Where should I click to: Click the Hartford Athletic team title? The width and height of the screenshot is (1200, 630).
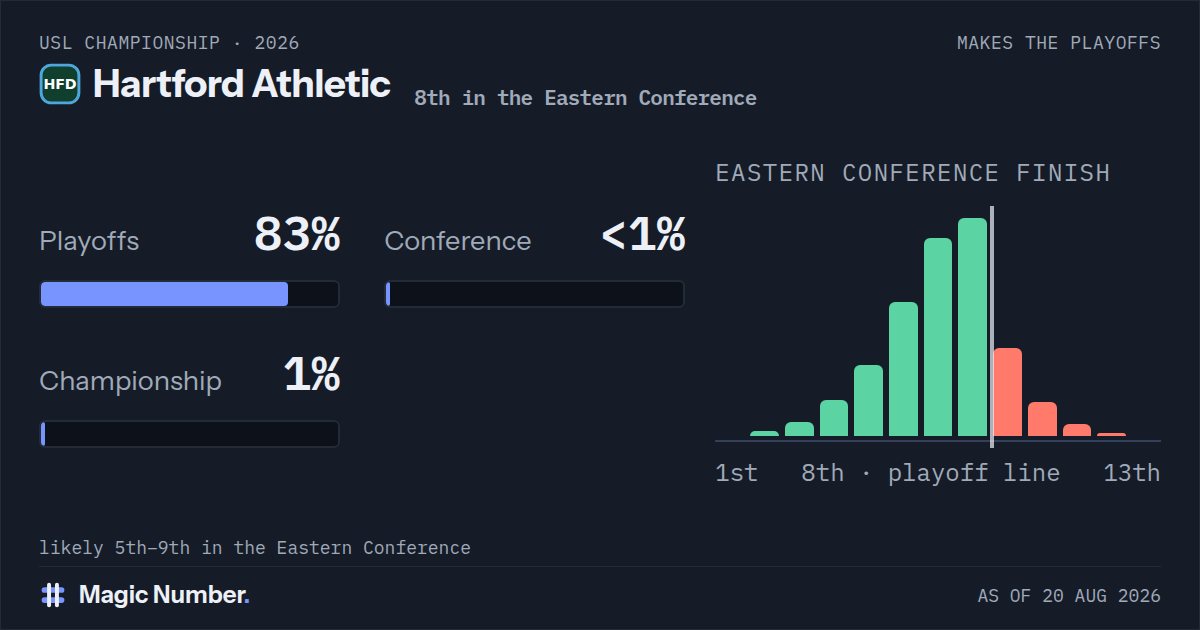[x=241, y=84]
